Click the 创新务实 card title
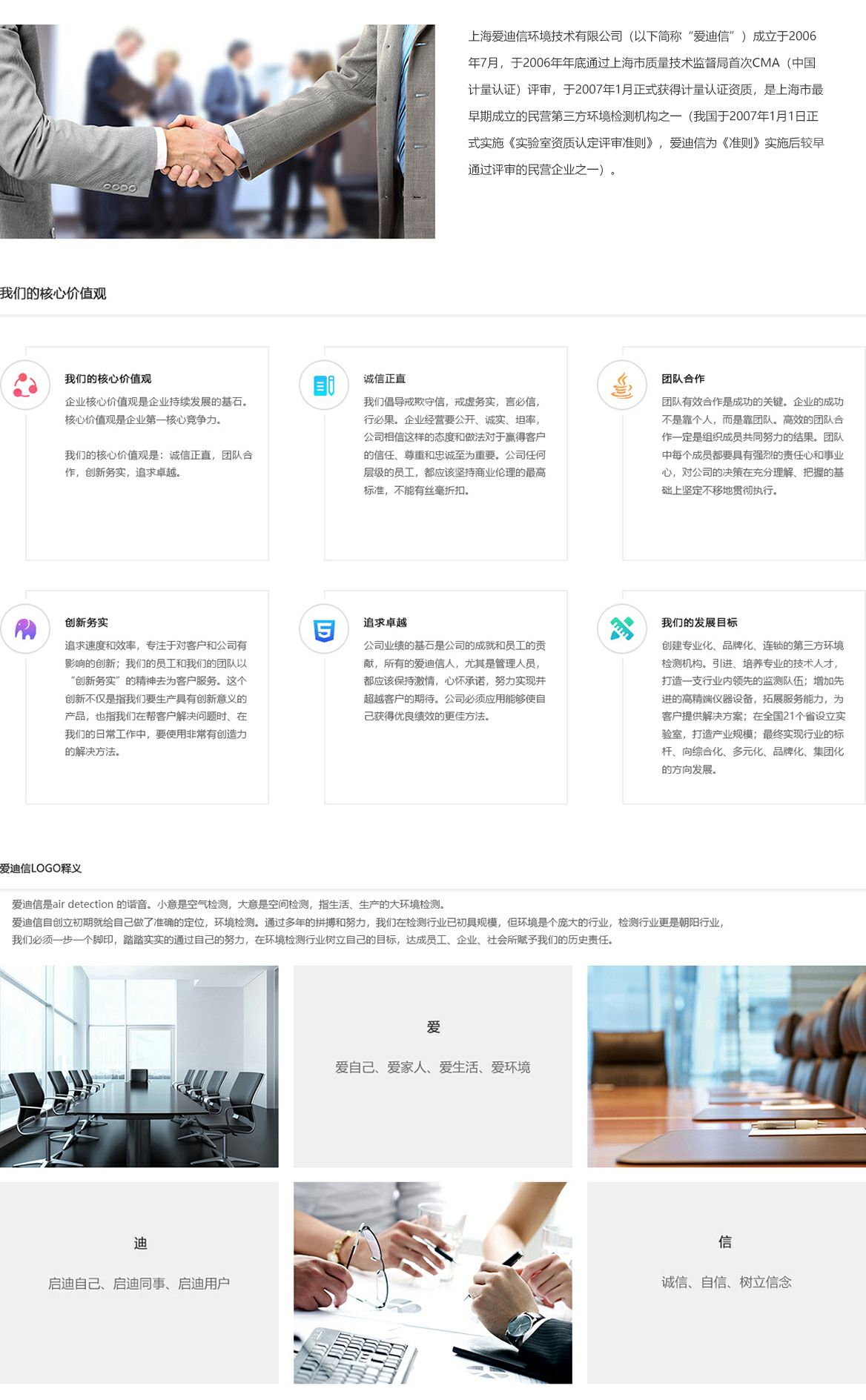Image resolution: width=866 pixels, height=1400 pixels. [x=86, y=623]
